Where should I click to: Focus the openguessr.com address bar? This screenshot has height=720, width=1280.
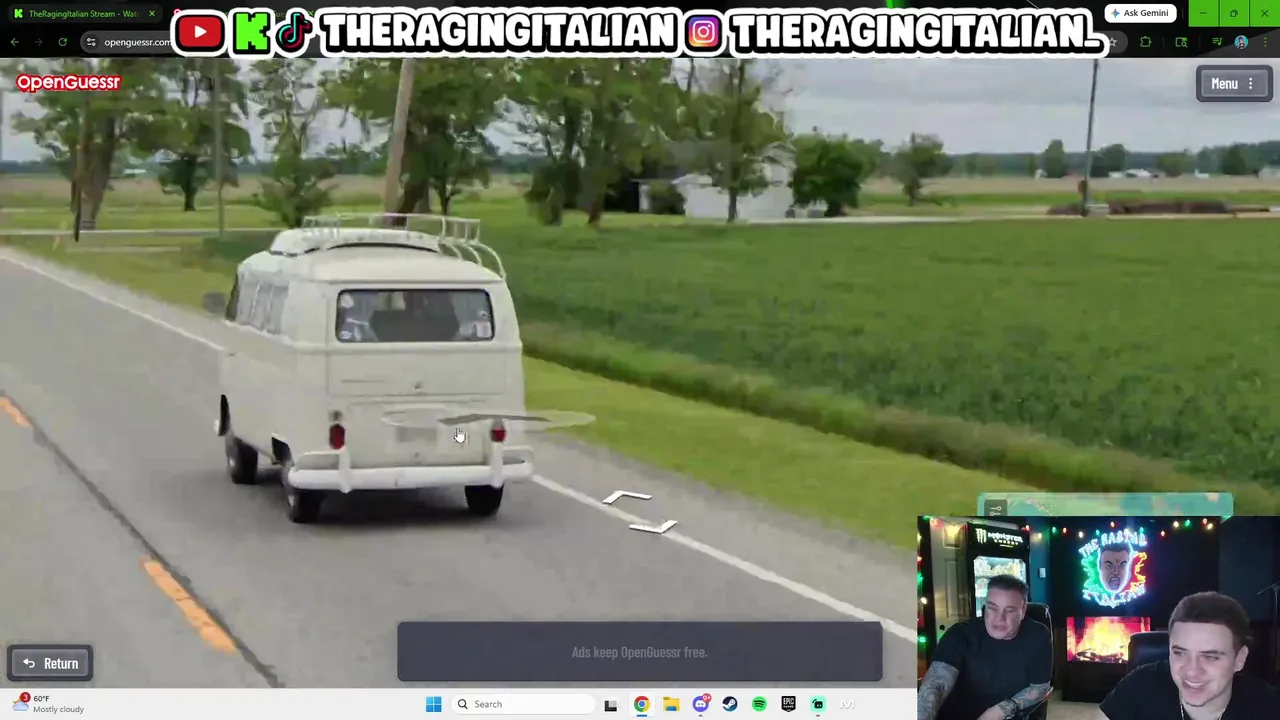pyautogui.click(x=136, y=42)
